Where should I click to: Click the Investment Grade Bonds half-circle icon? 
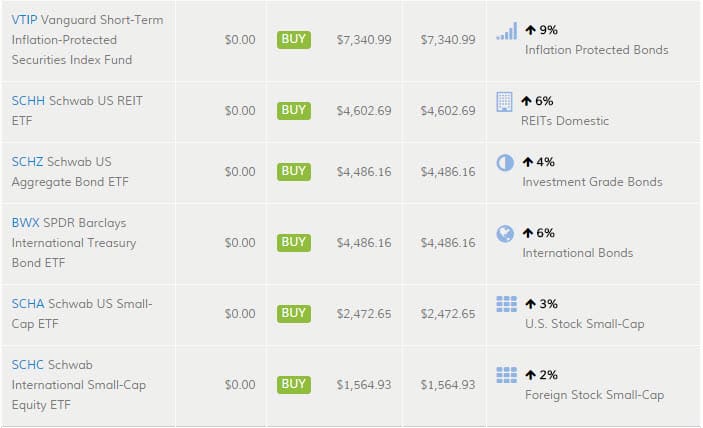[505, 163]
